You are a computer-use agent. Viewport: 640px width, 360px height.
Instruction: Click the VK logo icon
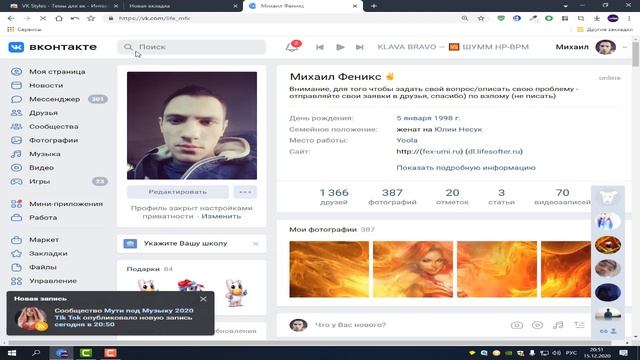(16, 47)
